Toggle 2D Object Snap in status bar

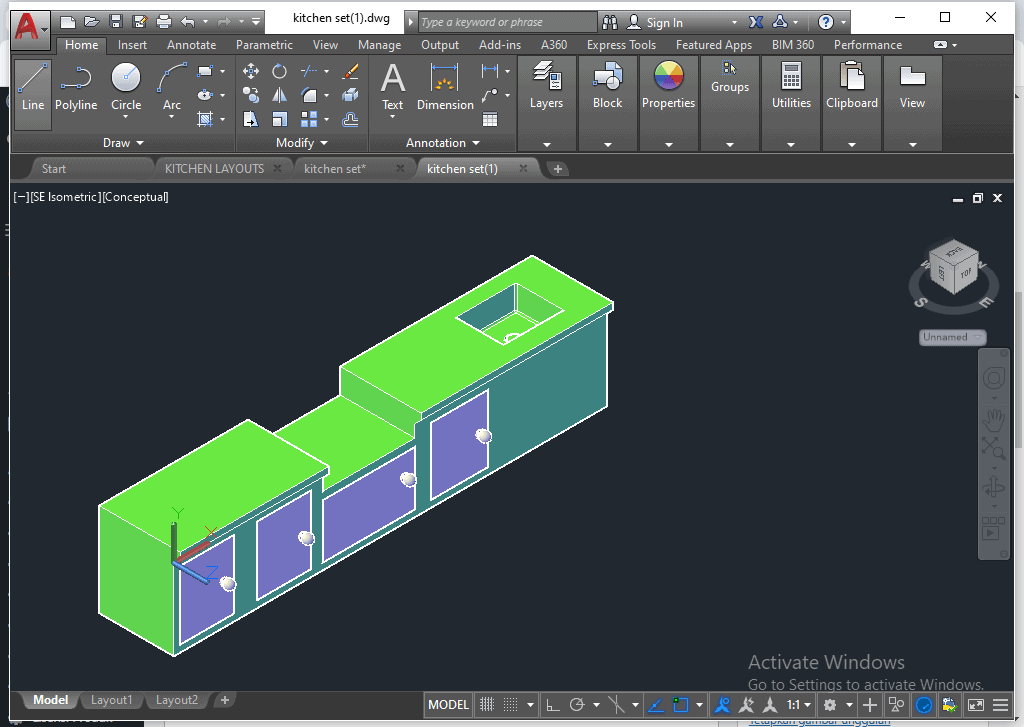[681, 705]
